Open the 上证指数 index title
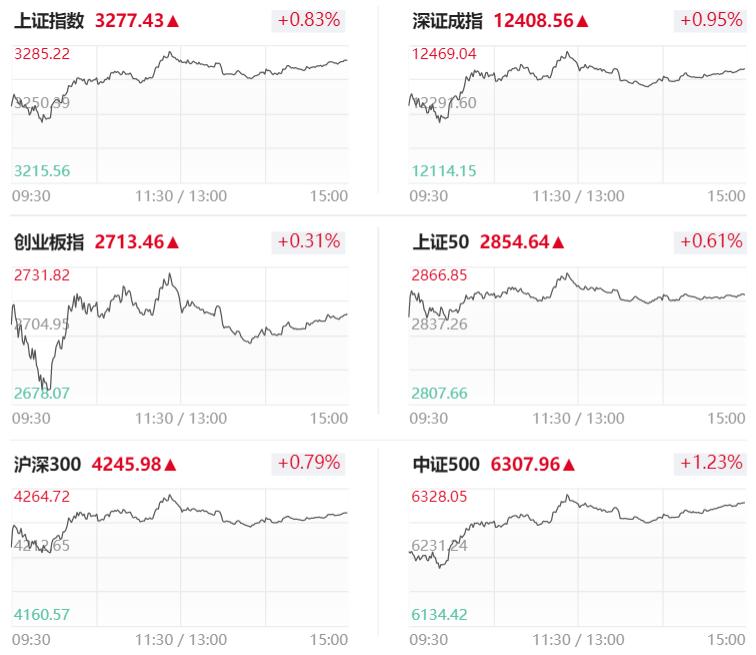This screenshot has height=655, width=756. coord(49,21)
